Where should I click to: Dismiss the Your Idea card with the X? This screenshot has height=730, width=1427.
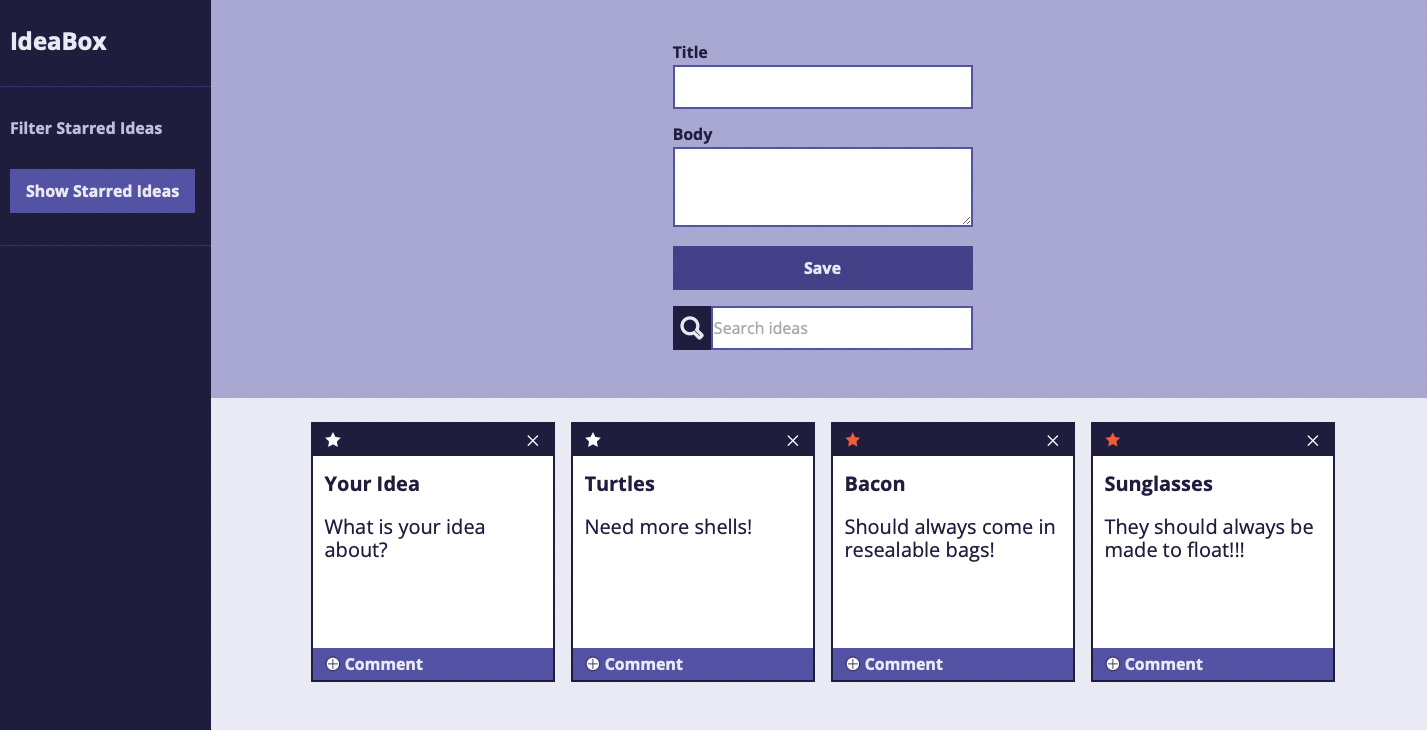532,440
